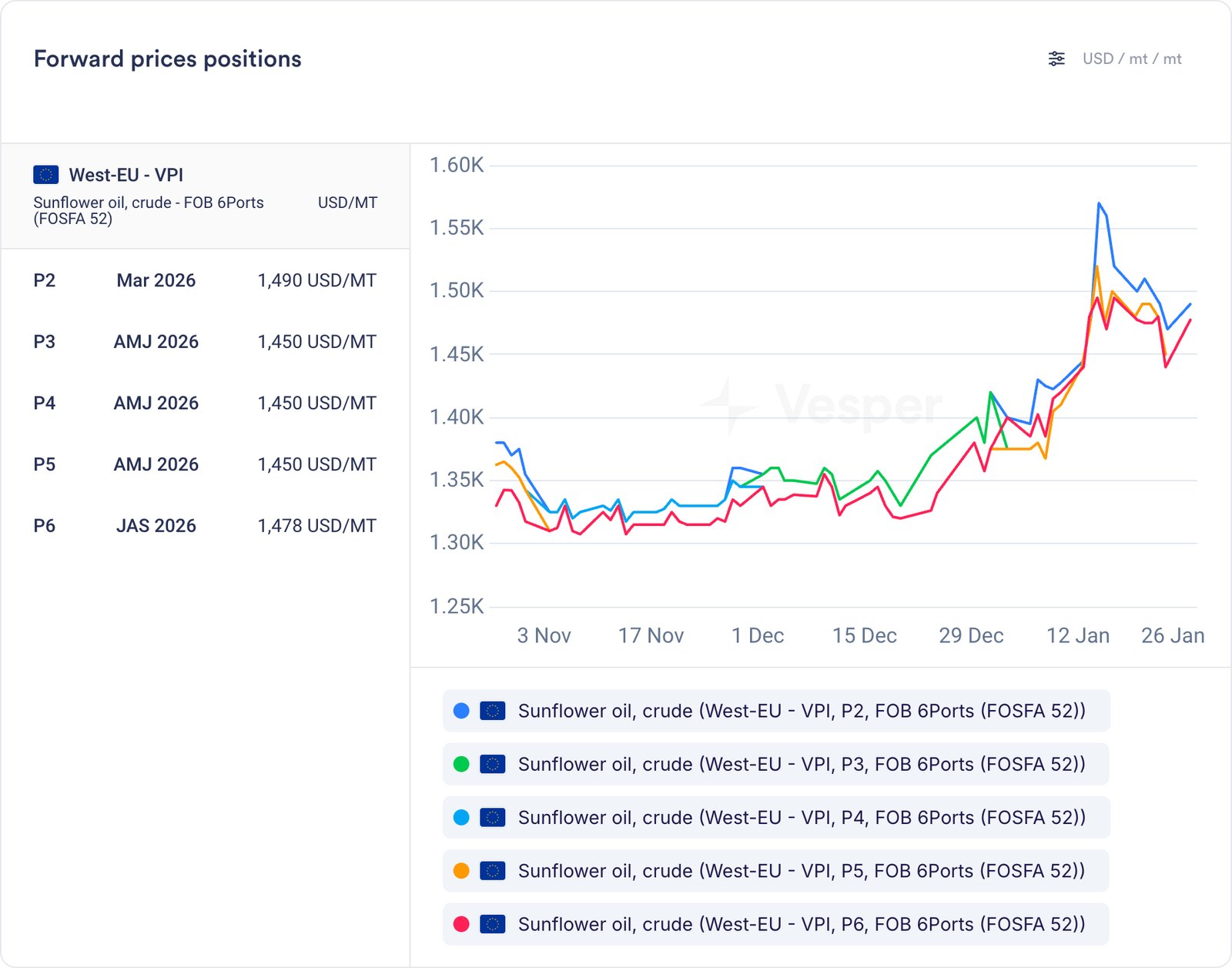
Task: Toggle P5 series via orange legend dot
Action: tap(461, 871)
